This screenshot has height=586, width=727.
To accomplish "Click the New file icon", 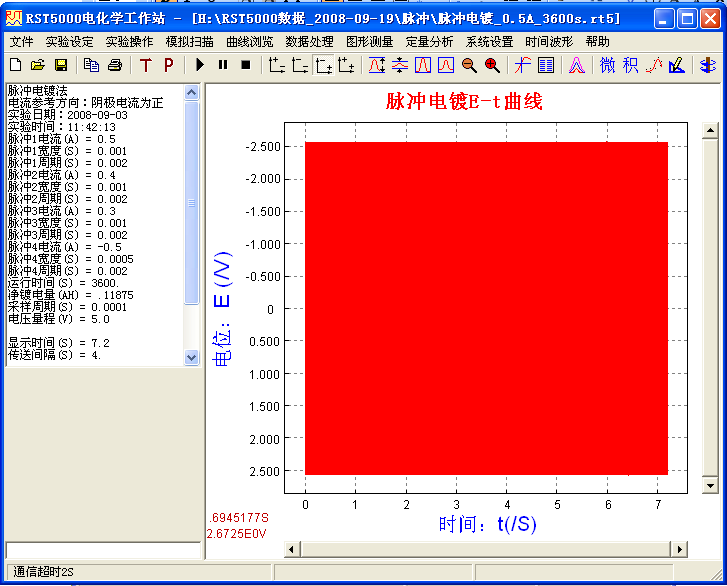I will coord(15,65).
